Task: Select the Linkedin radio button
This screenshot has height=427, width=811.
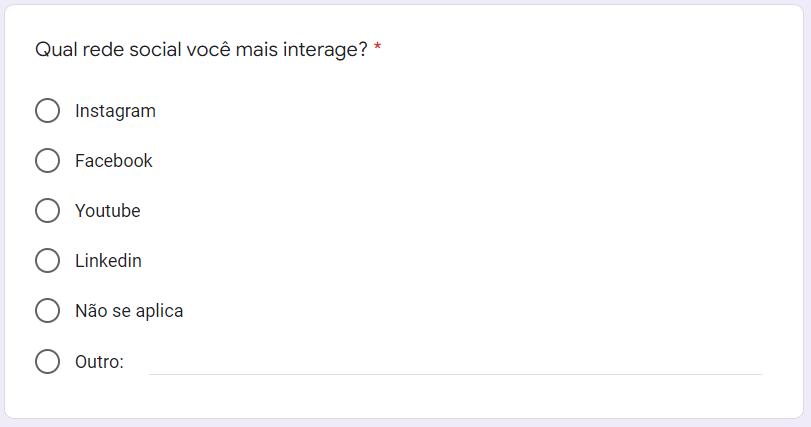Action: click(47, 261)
